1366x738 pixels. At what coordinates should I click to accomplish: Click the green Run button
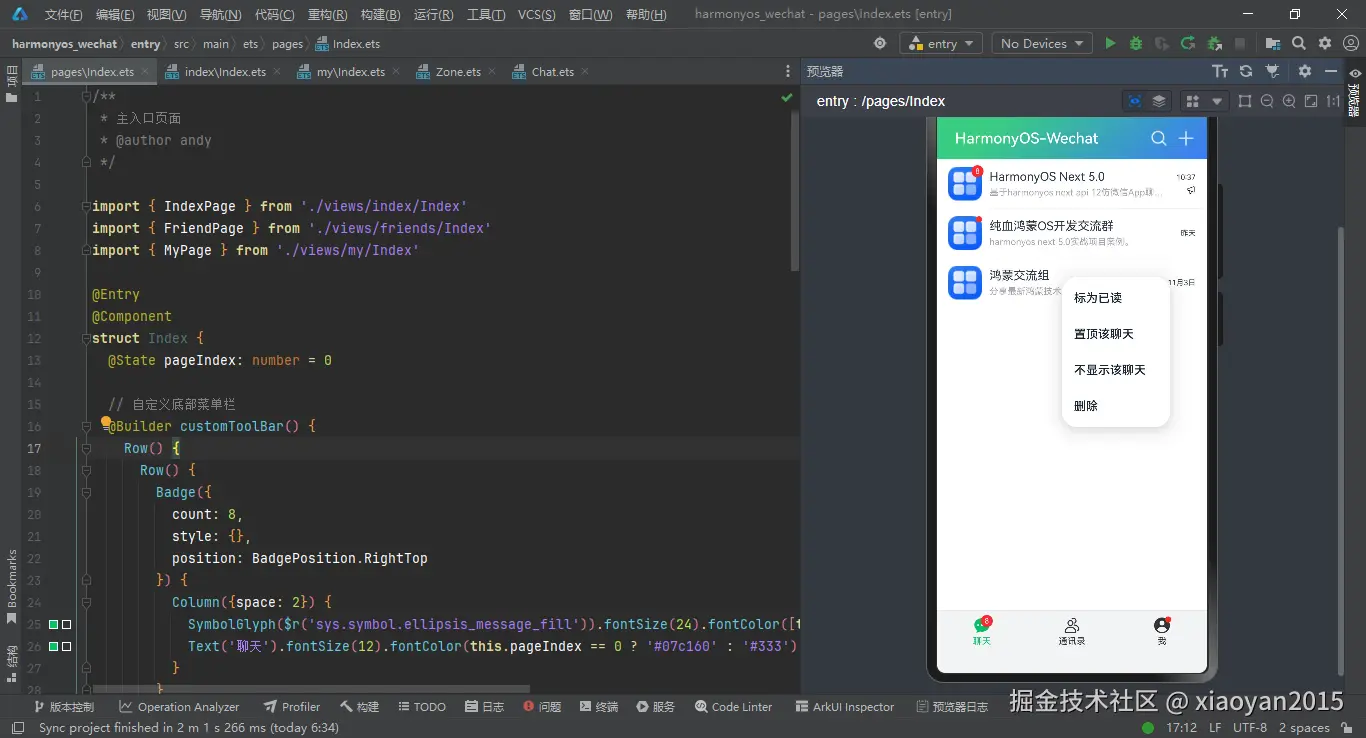(x=1110, y=43)
